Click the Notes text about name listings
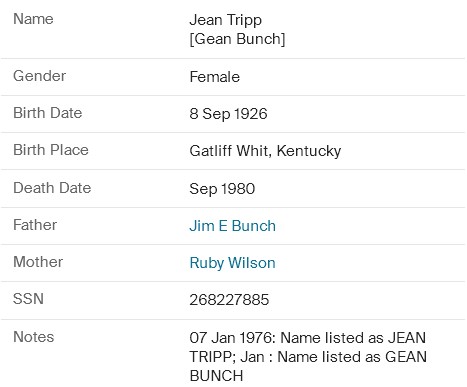 [x=308, y=357]
